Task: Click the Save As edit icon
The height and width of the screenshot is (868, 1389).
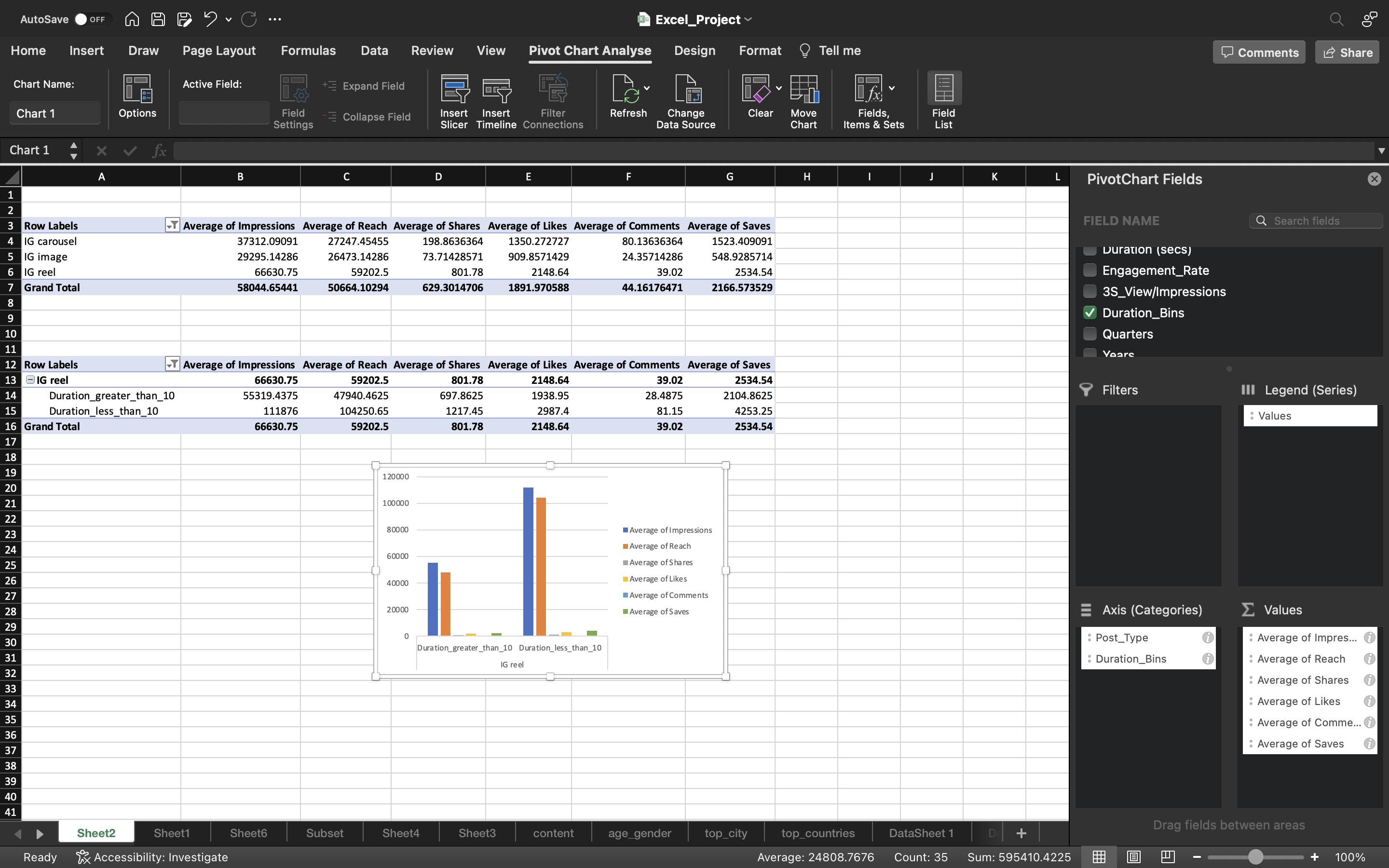Action: (184, 19)
